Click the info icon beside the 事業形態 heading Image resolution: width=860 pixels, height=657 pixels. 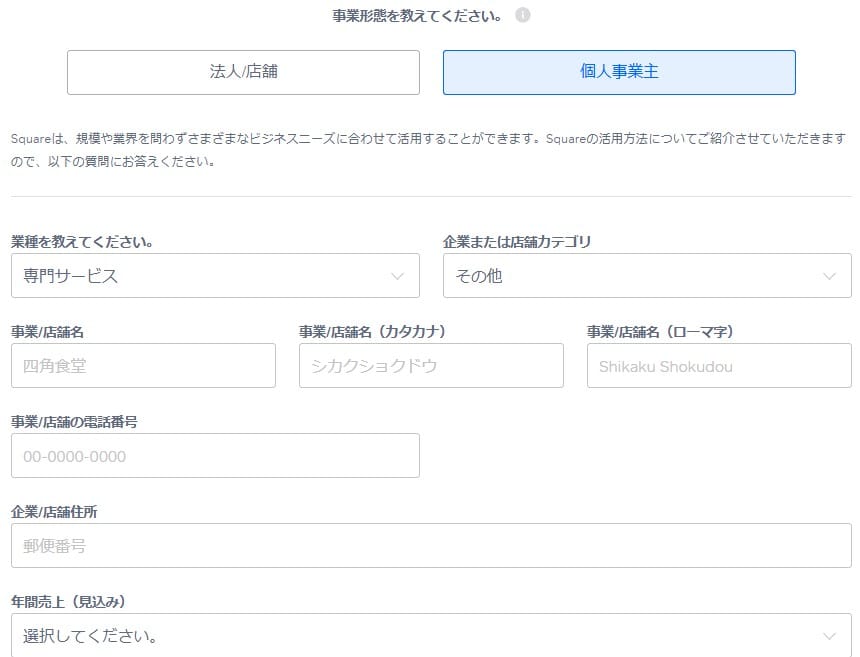(x=521, y=15)
